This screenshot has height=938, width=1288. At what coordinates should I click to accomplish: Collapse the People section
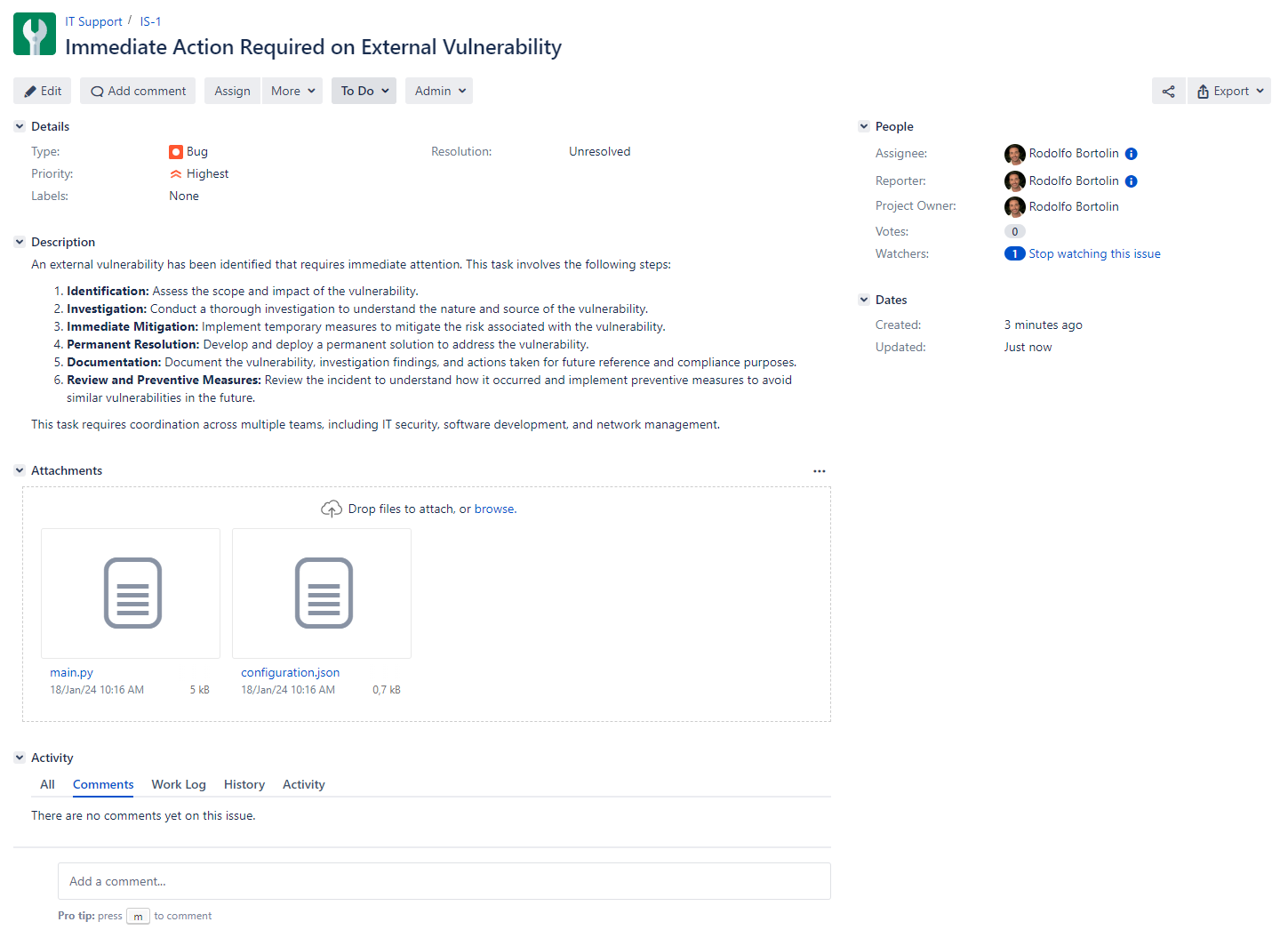coord(863,126)
